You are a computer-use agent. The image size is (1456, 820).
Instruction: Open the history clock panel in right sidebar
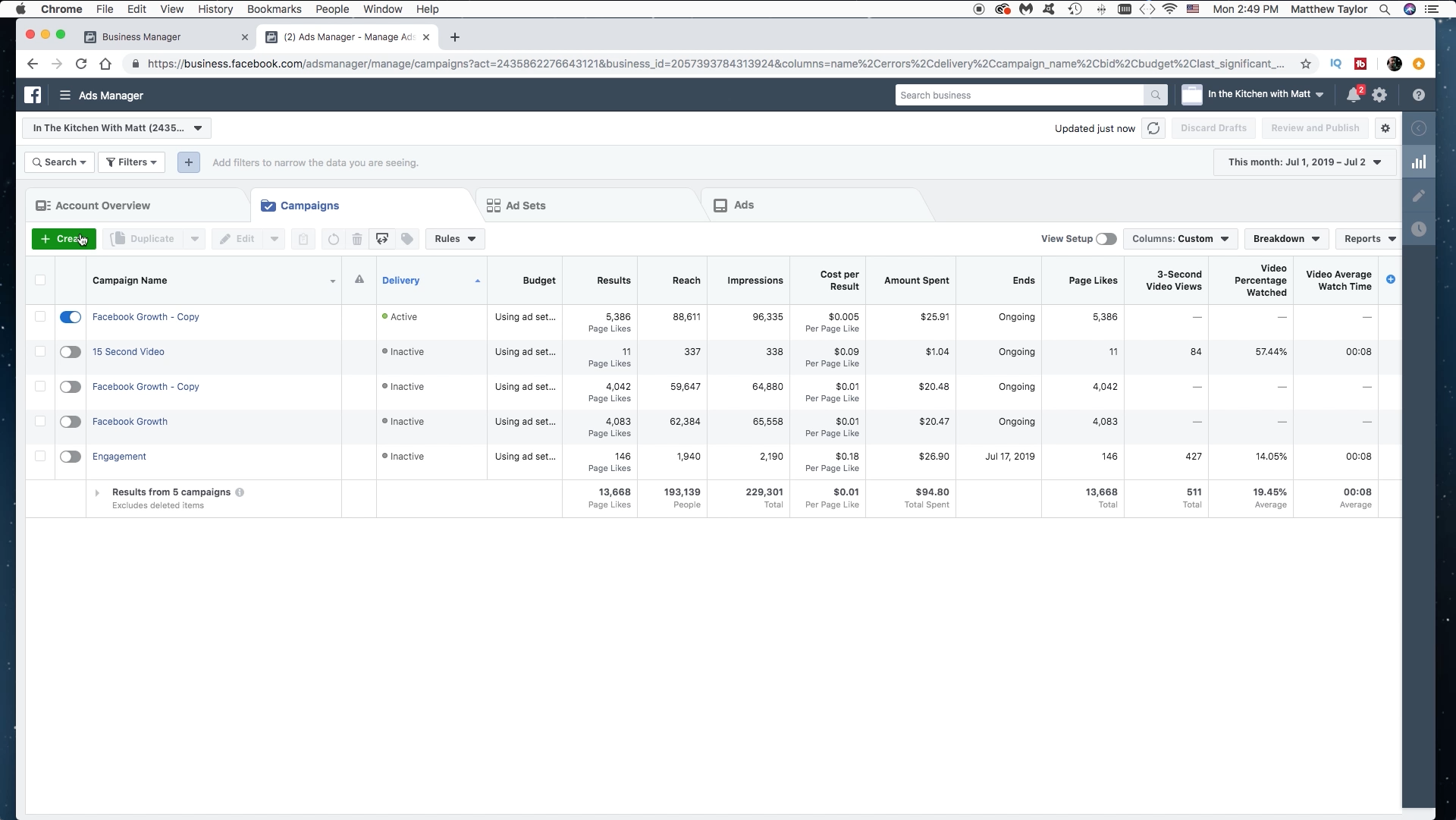tap(1419, 229)
